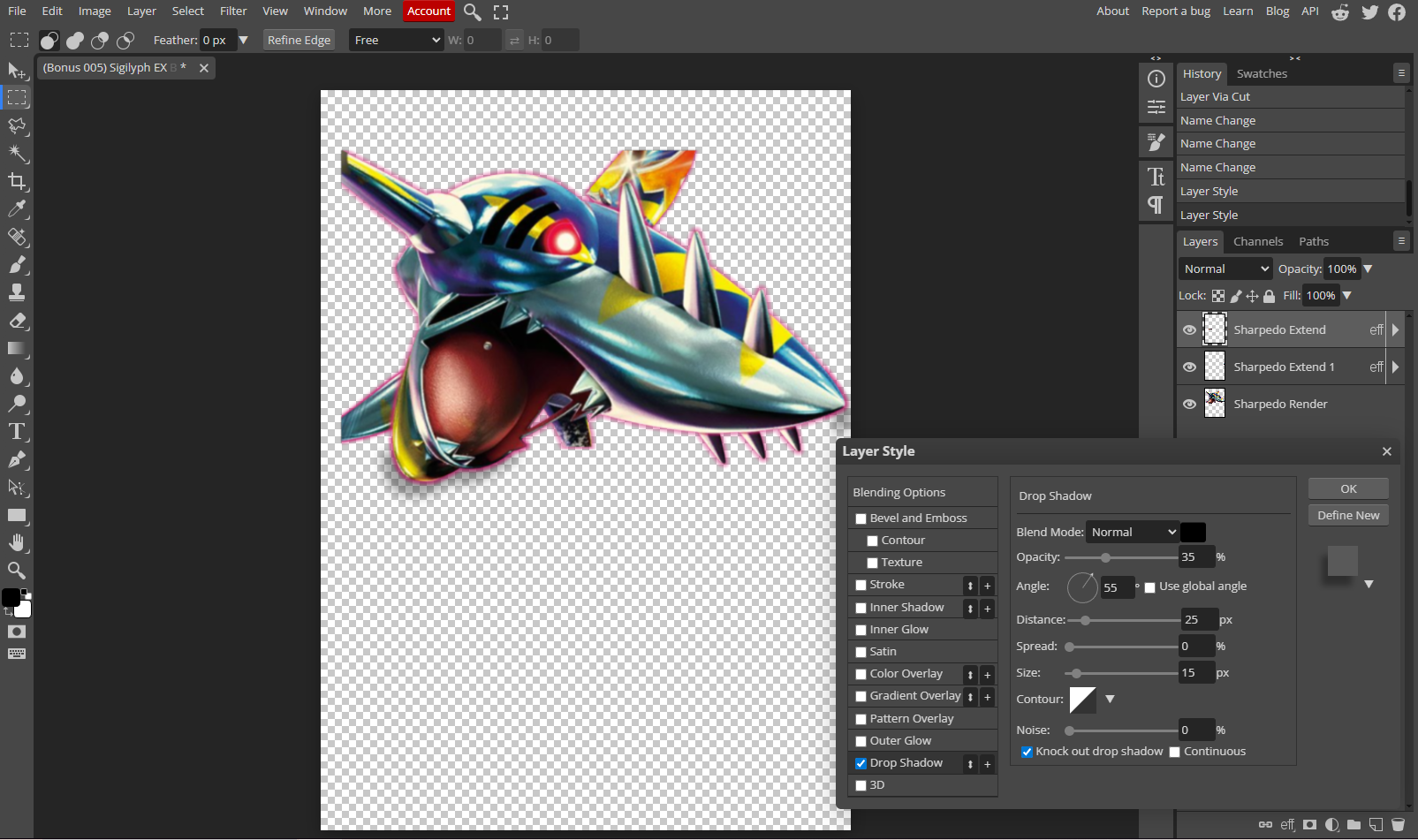The image size is (1418, 840).
Task: Uncheck the Drop Shadow checkbox
Action: tap(861, 763)
